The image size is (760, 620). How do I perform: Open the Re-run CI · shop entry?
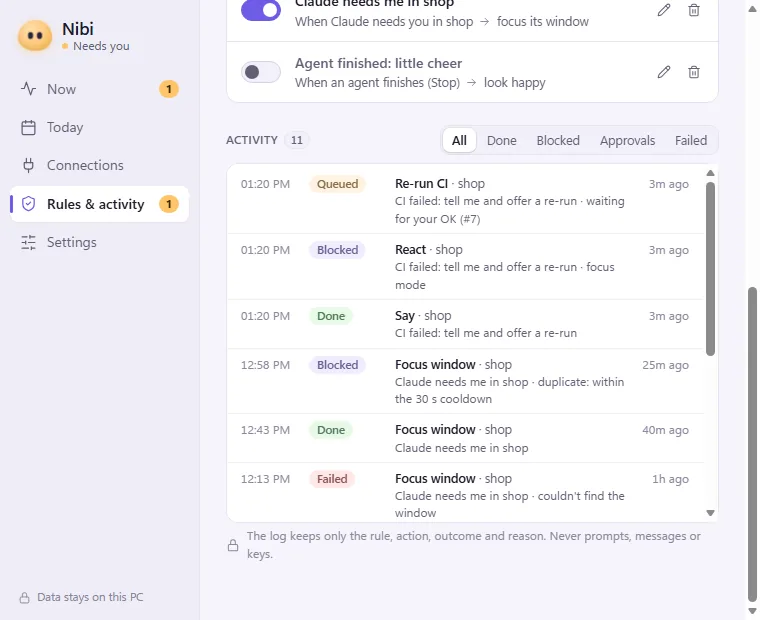point(465,200)
